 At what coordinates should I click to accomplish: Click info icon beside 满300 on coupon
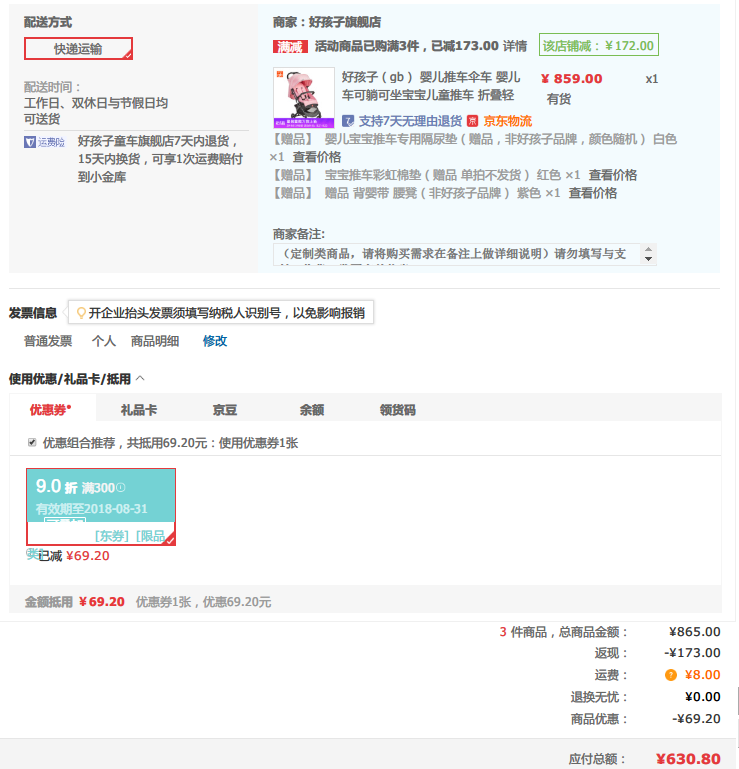[121, 487]
